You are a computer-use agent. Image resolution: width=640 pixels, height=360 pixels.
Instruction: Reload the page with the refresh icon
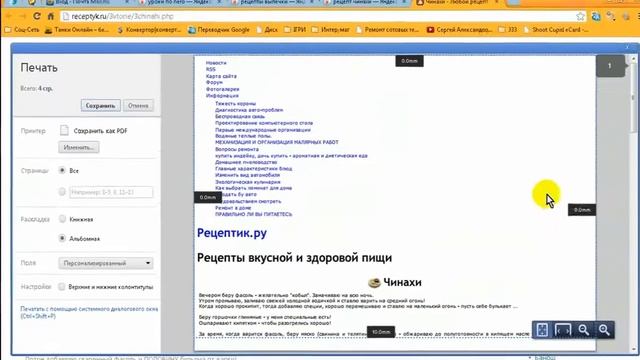tap(37, 16)
